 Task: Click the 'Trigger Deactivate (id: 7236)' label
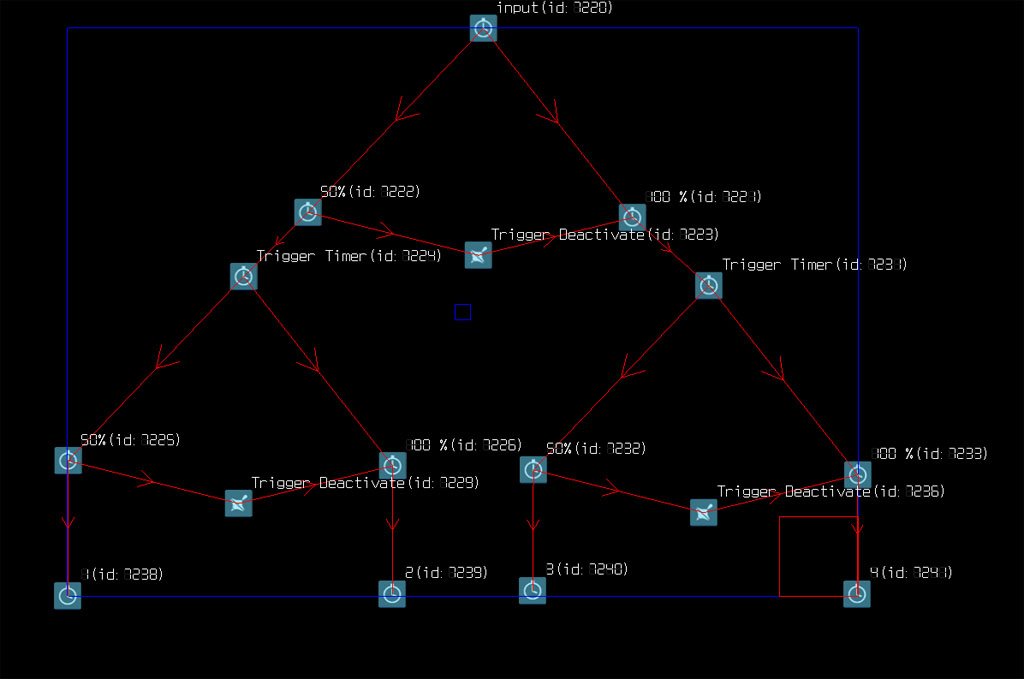click(831, 491)
